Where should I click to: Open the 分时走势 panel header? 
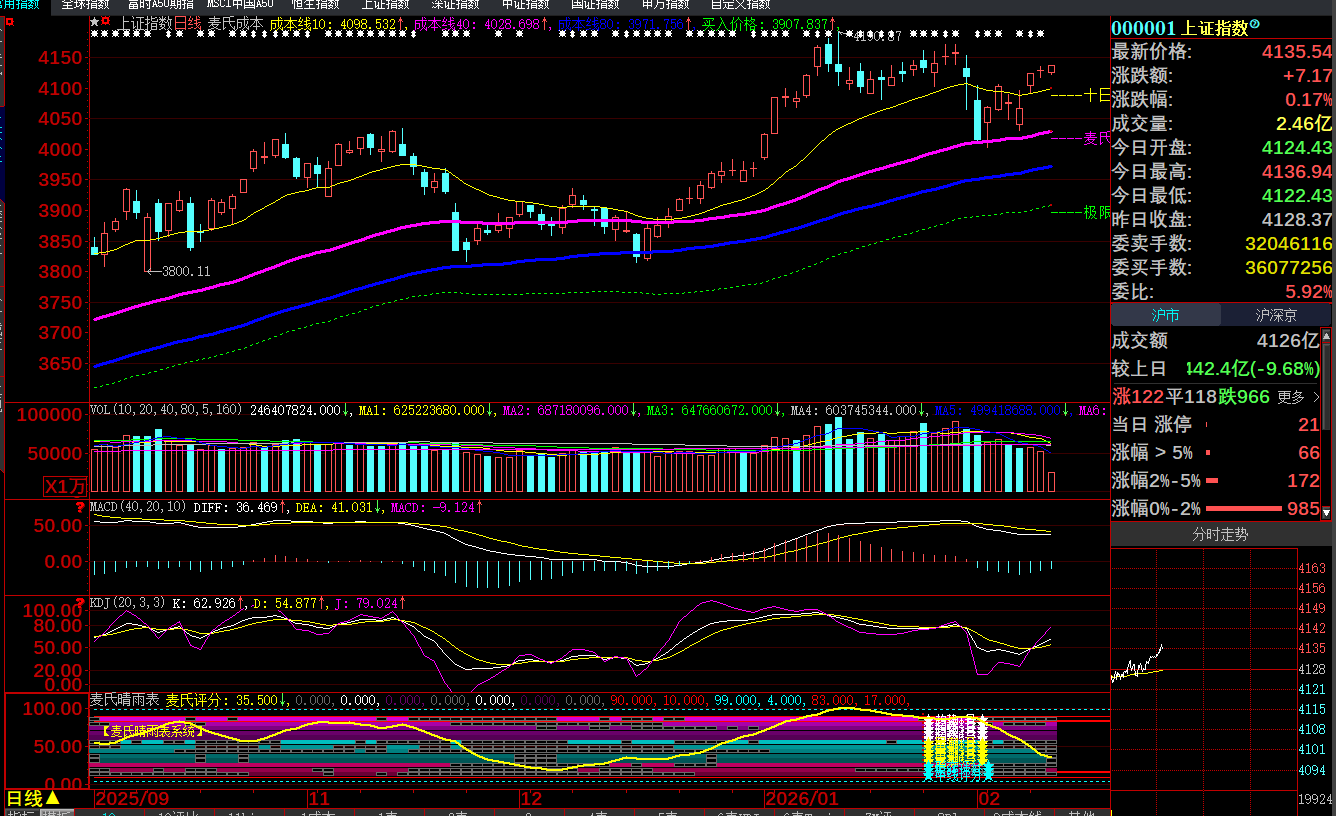(x=1220, y=534)
